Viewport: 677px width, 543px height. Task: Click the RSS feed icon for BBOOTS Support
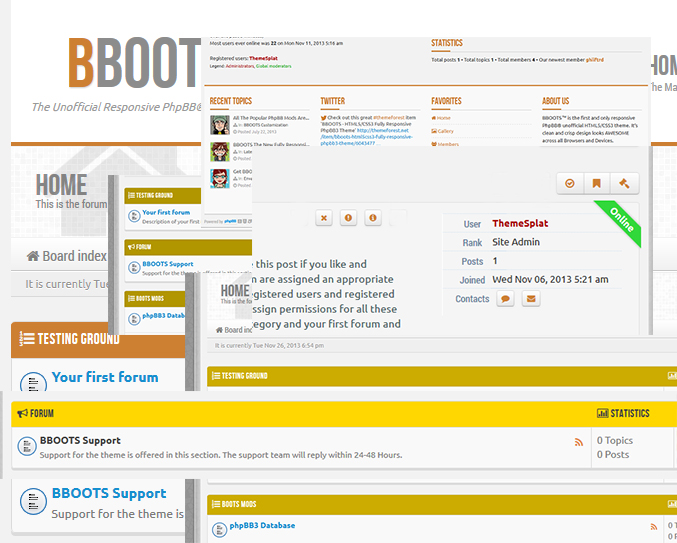click(x=578, y=442)
